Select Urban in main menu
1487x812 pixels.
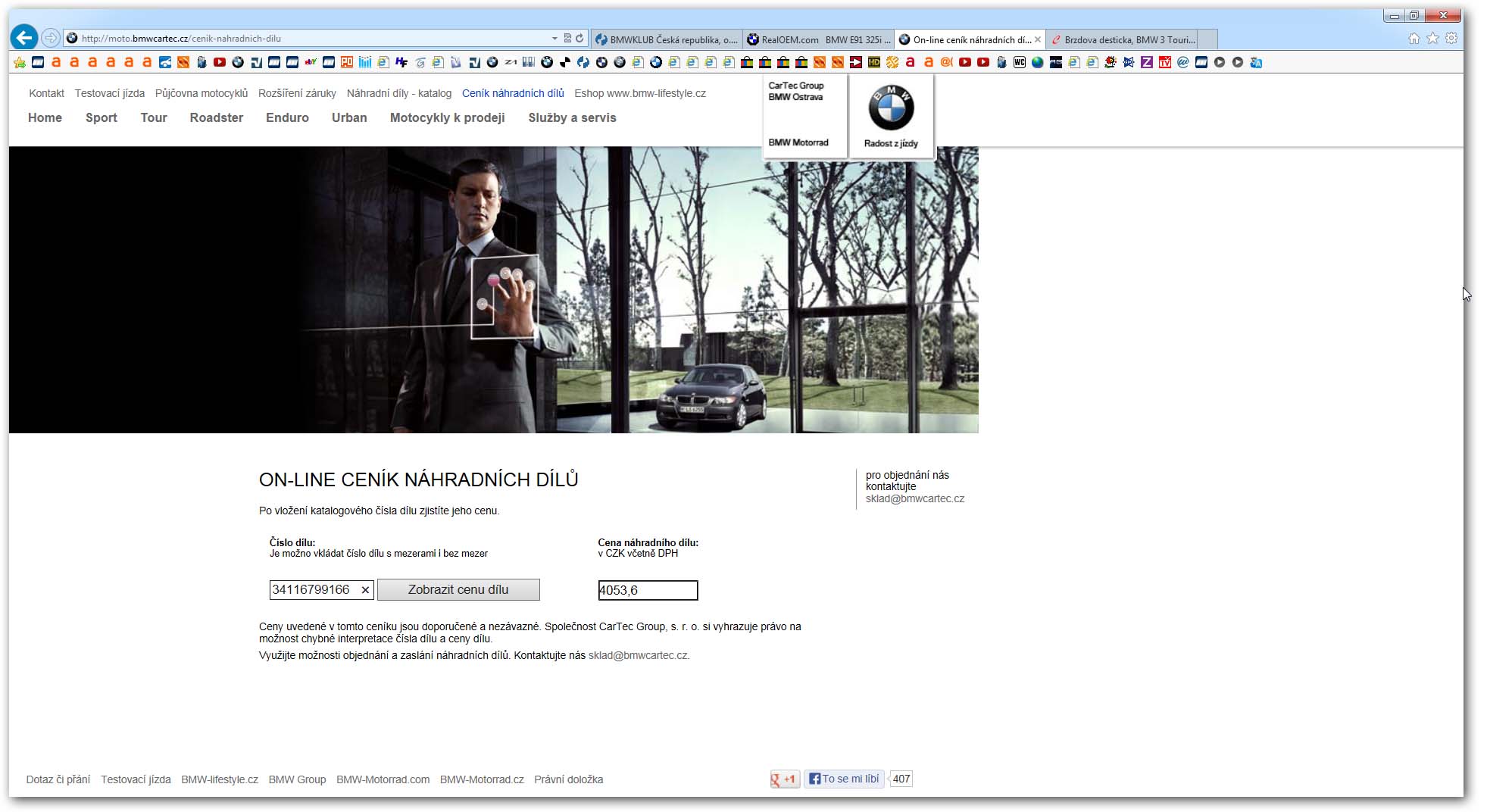click(x=349, y=117)
